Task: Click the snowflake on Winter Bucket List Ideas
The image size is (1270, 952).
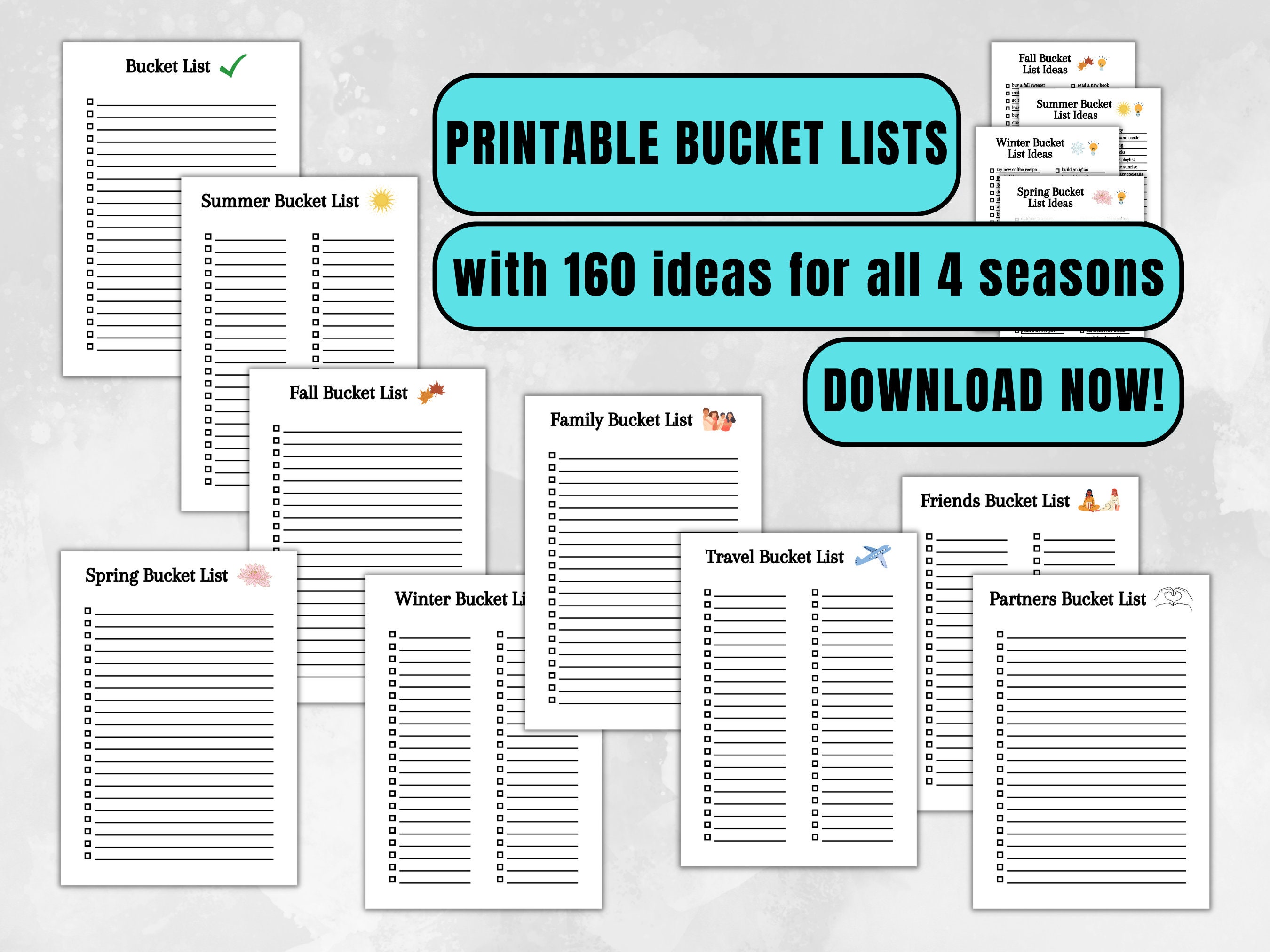Action: point(1078,148)
